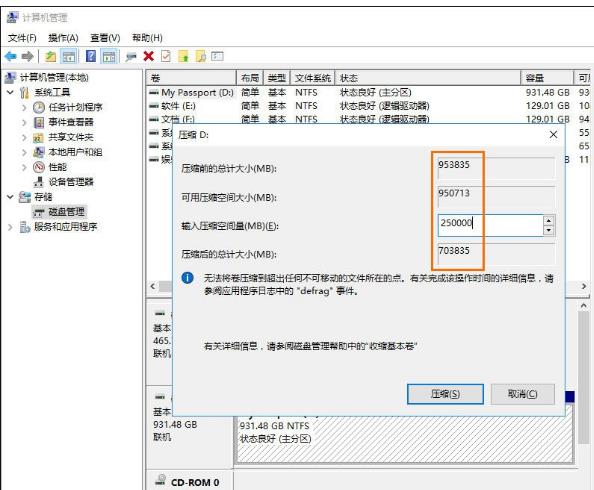Select 设备管理器 in the tree
This screenshot has width=594, height=490.
70,182
